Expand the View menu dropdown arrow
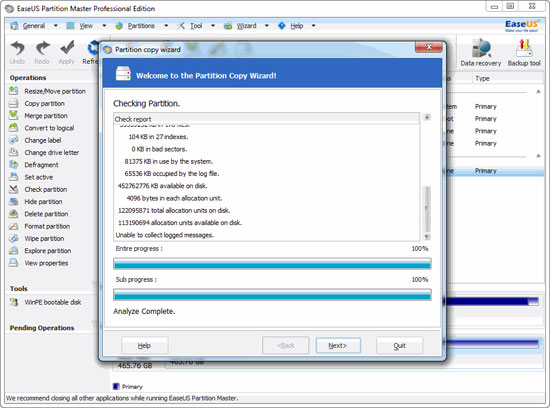This screenshot has width=550, height=408. pyautogui.click(x=104, y=26)
